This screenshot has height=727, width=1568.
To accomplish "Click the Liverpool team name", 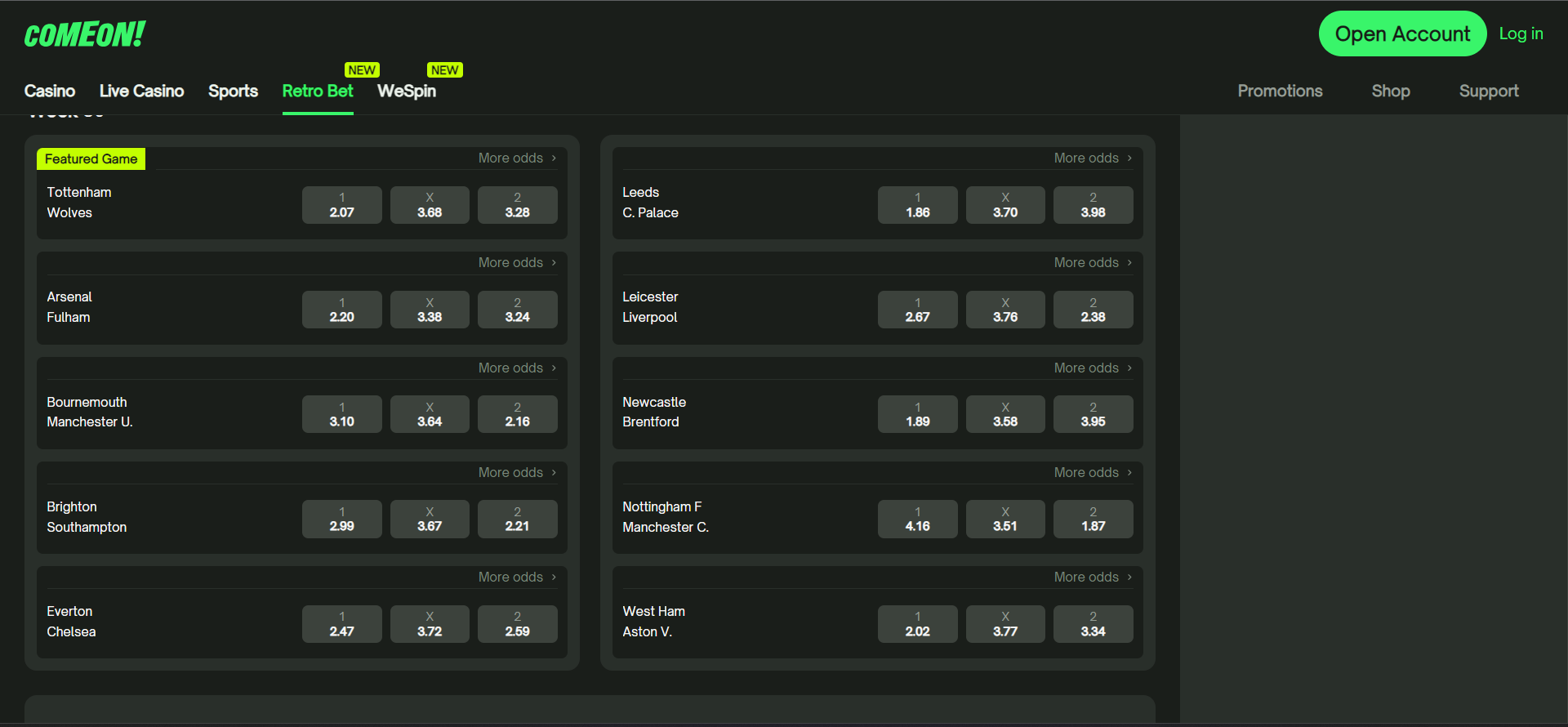I will (650, 317).
